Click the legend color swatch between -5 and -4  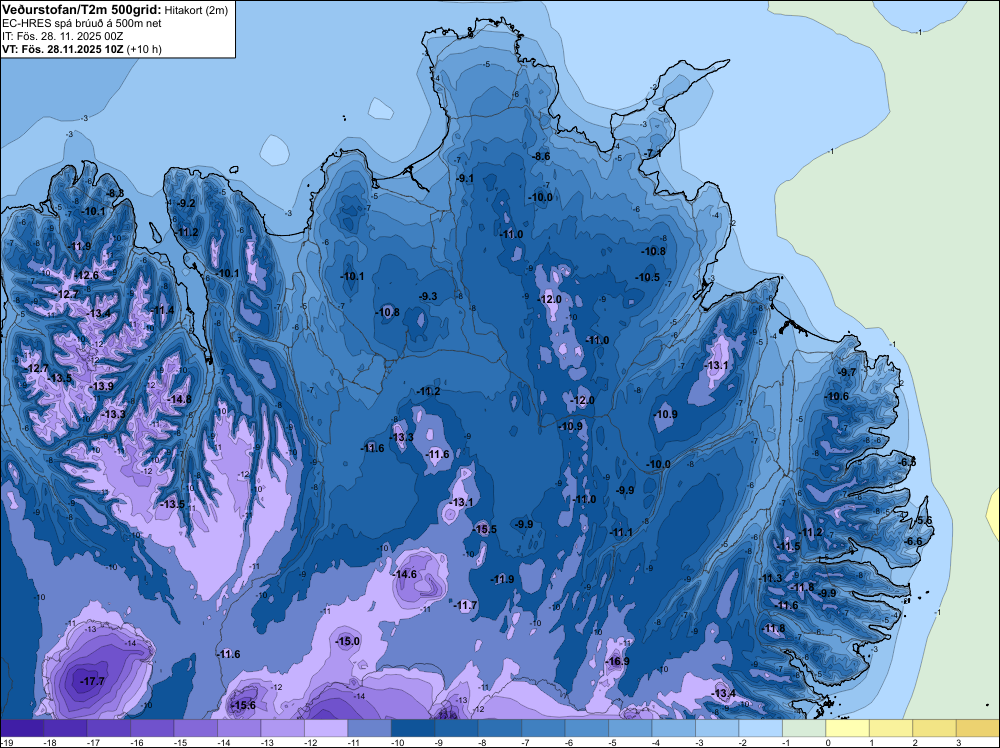(x=630, y=728)
